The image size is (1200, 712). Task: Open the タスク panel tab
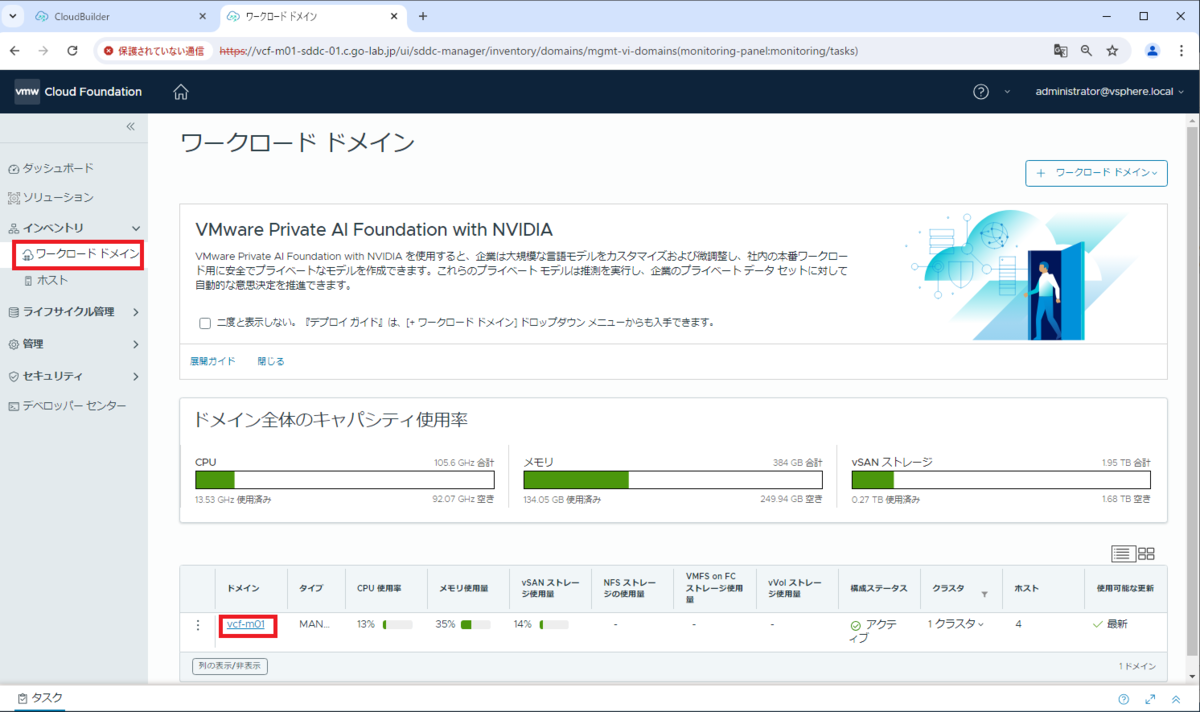pos(39,699)
